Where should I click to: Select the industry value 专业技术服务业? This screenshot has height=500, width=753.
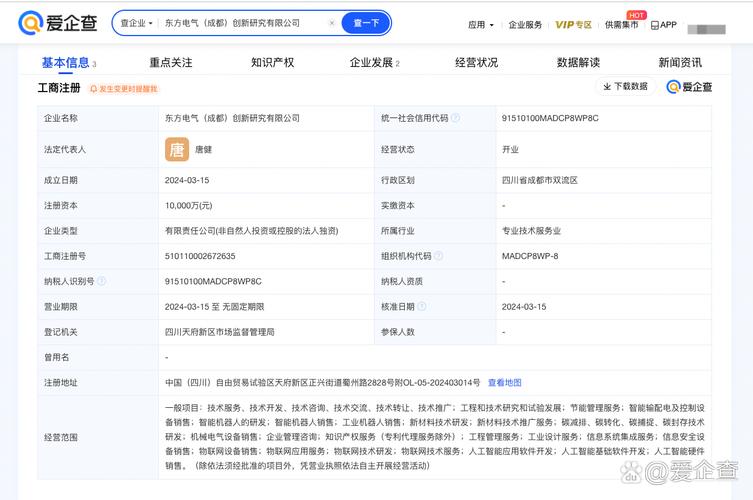pos(531,231)
